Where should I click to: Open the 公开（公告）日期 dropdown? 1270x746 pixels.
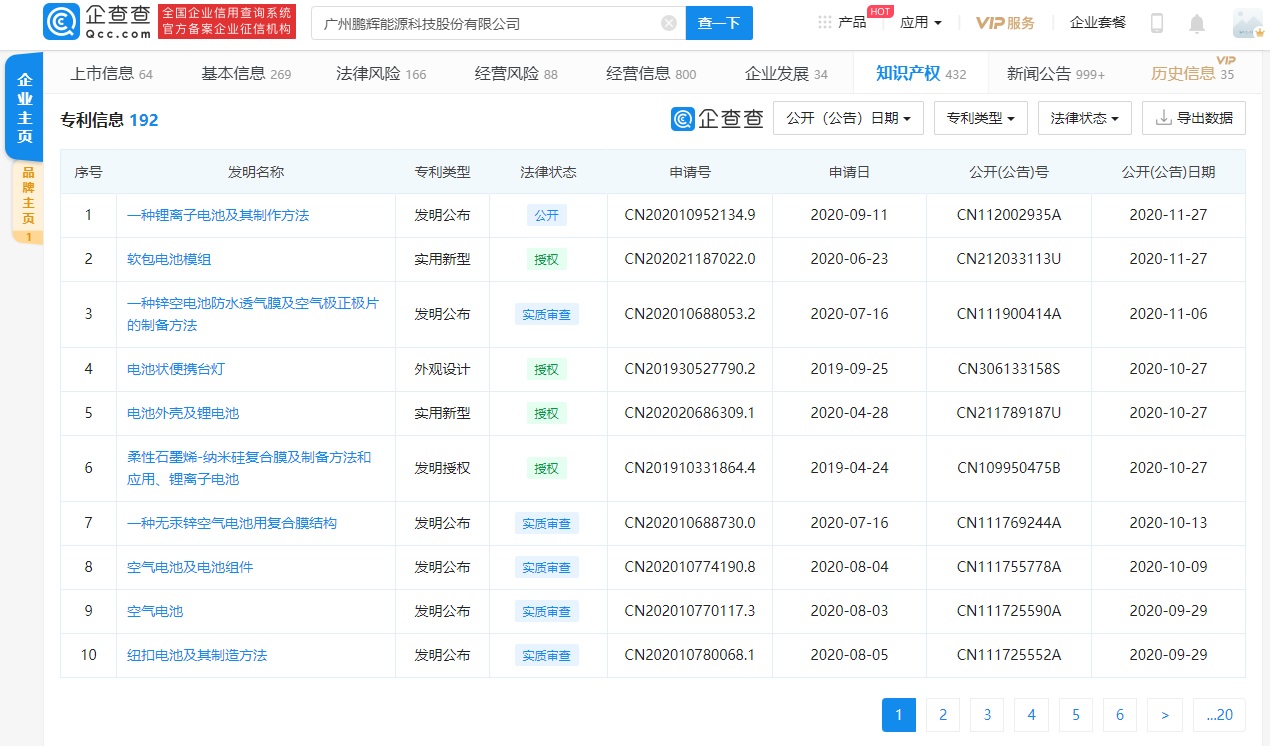coord(848,117)
